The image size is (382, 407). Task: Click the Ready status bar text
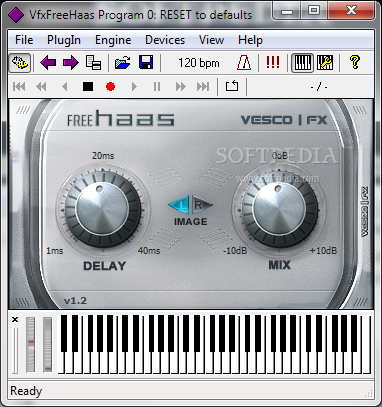(26, 391)
